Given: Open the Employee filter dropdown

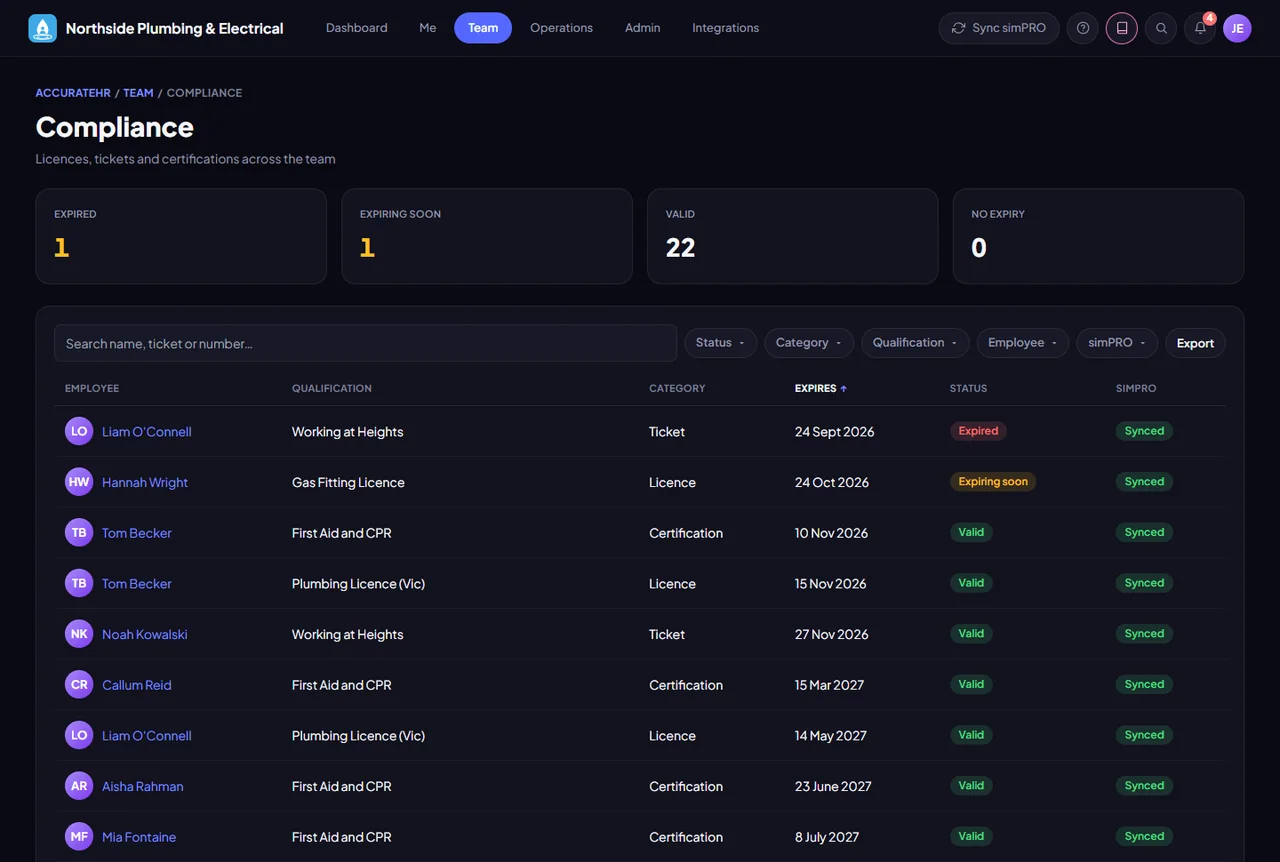Looking at the screenshot, I should (x=1023, y=343).
